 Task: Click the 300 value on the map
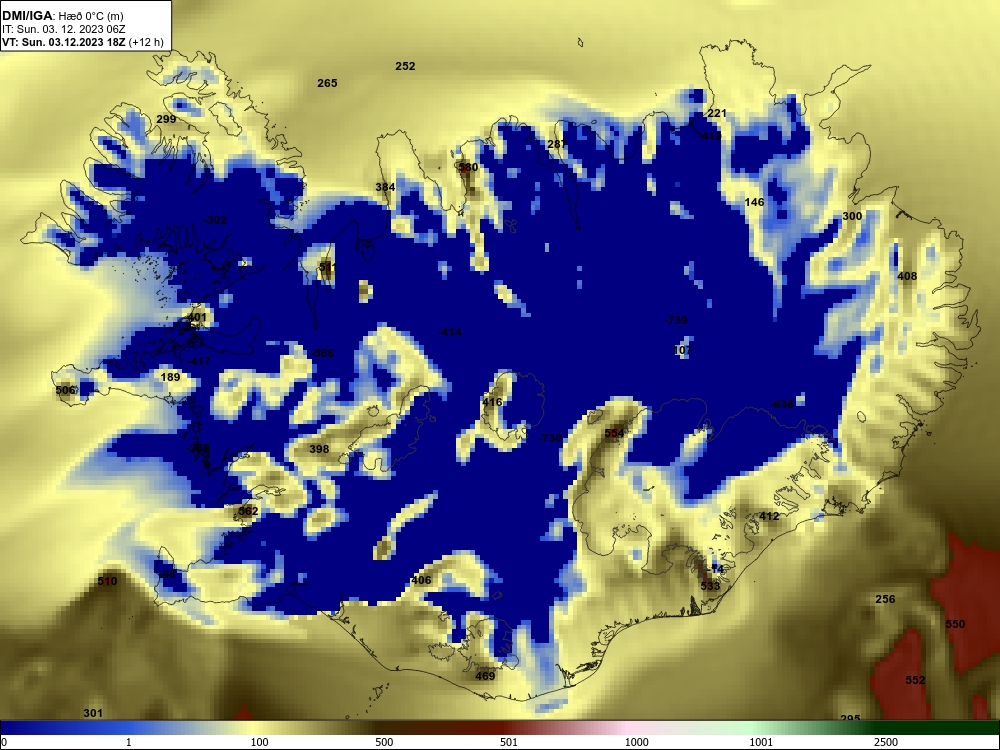click(x=852, y=216)
